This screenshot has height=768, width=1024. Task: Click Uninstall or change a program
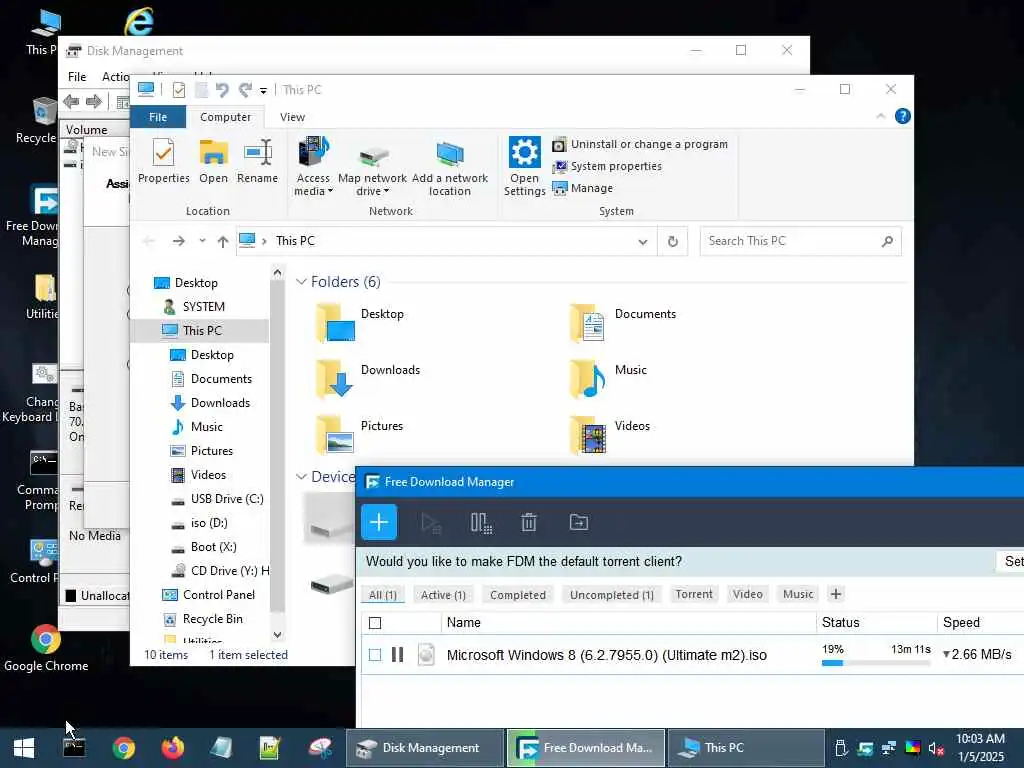coord(640,144)
